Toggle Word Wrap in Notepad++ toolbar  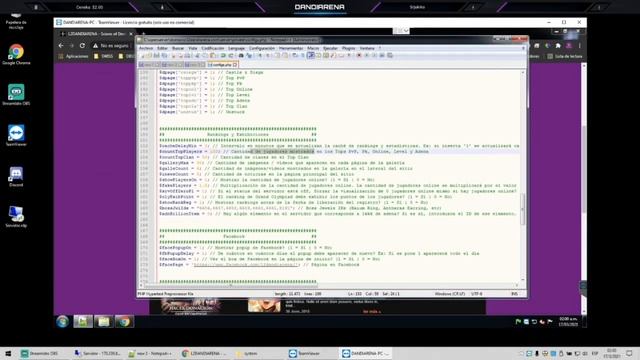(x=295, y=56)
